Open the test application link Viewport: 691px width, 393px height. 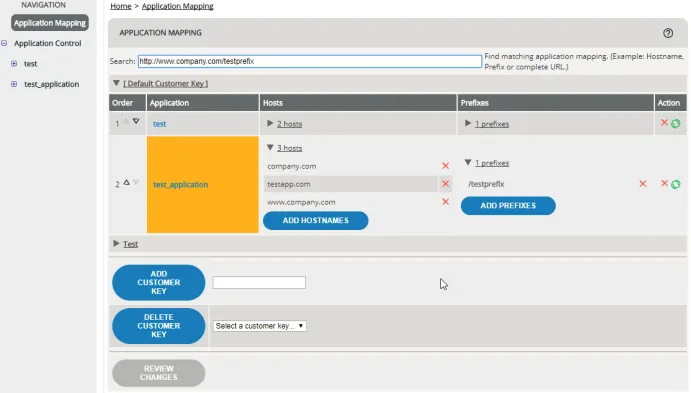click(x=160, y=124)
